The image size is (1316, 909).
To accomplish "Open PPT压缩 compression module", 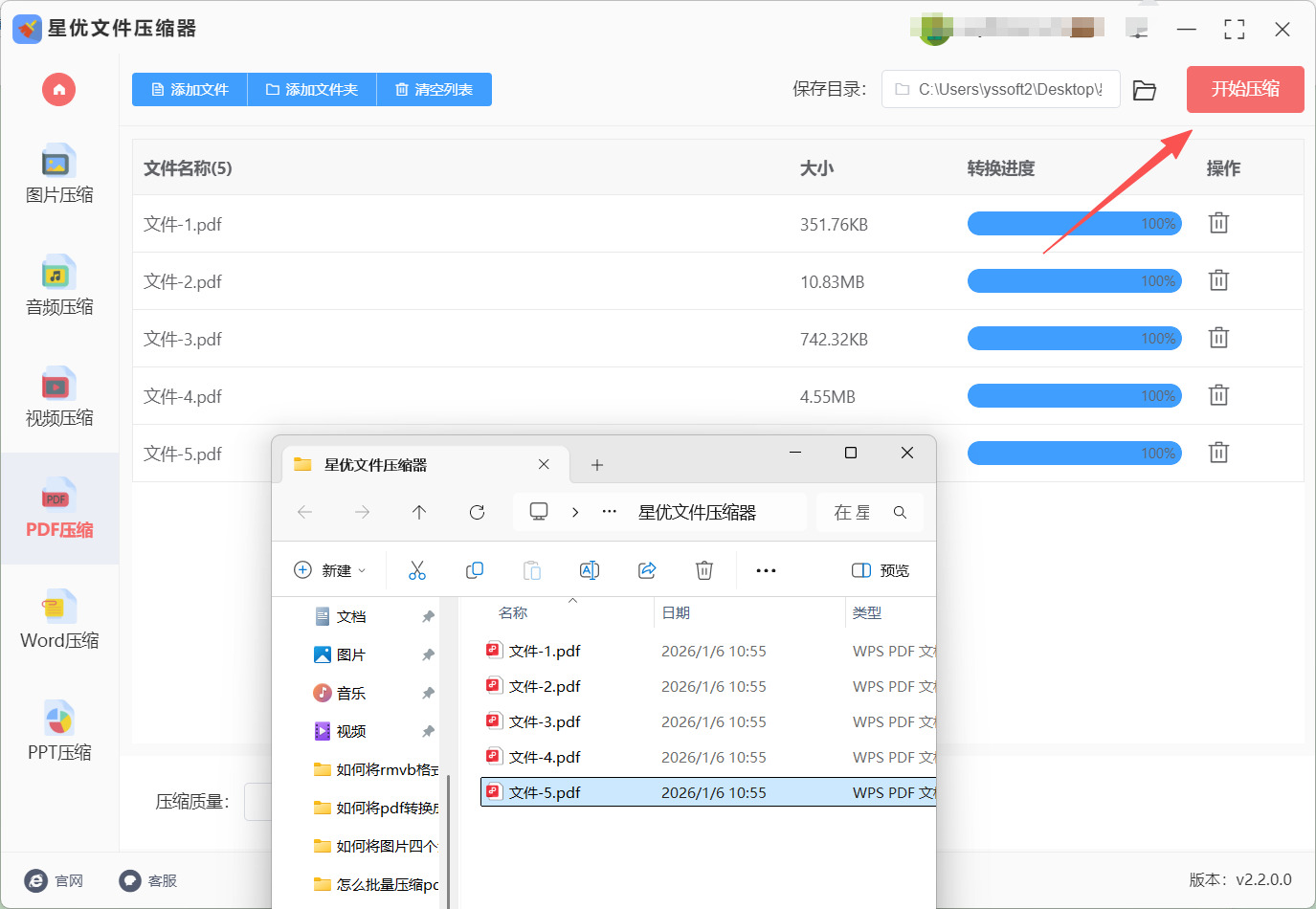I will (59, 732).
